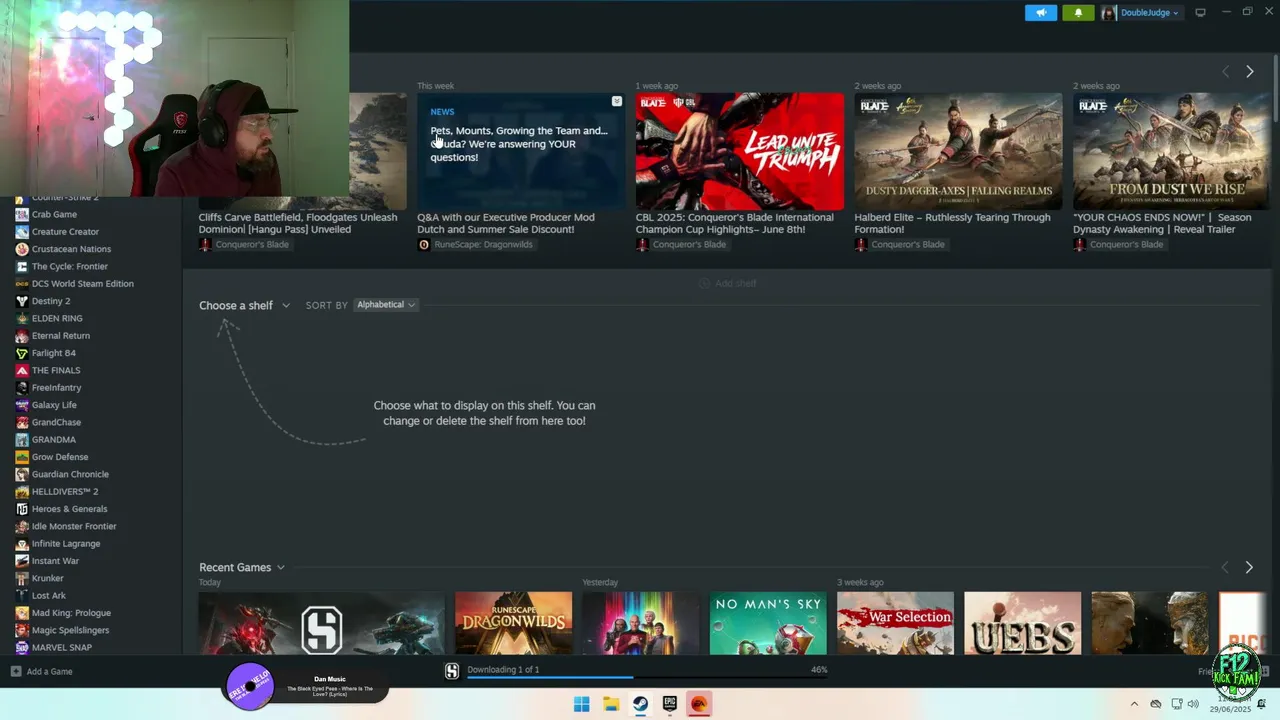The image size is (1280, 720).
Task: Open No Man's Sky recent game tile
Action: pos(768,623)
